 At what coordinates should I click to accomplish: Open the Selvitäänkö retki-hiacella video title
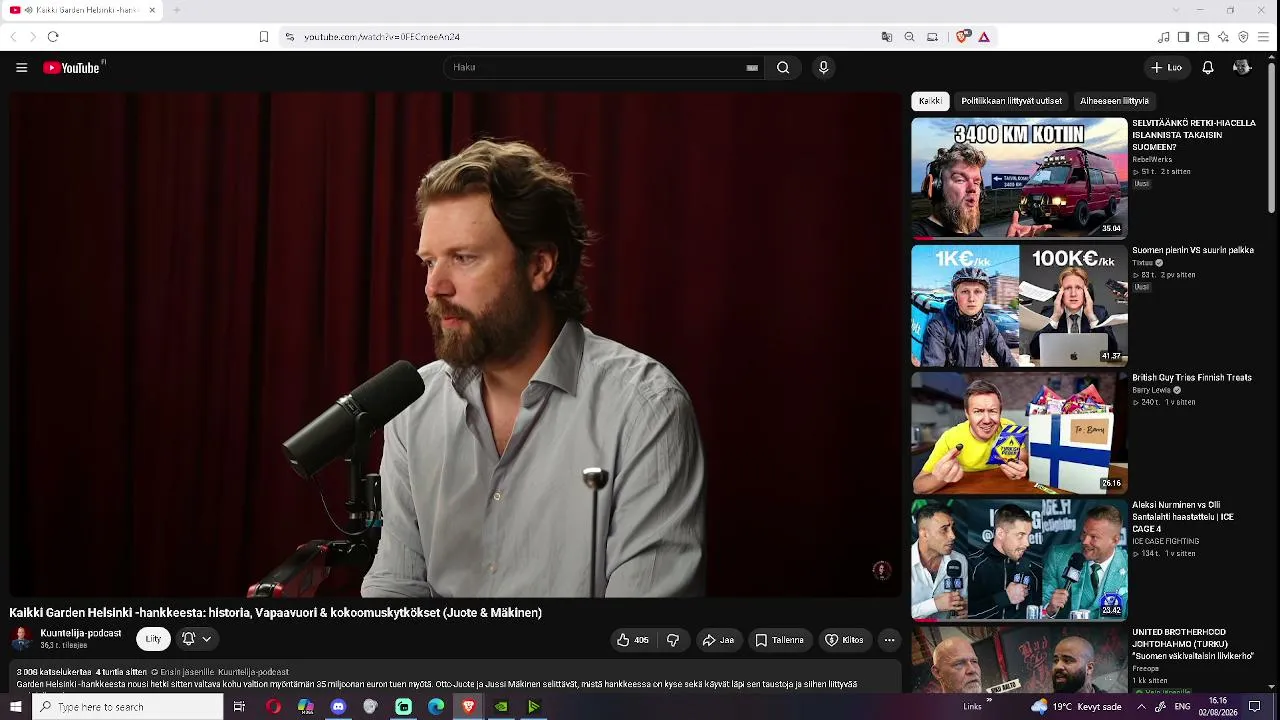click(x=1194, y=135)
